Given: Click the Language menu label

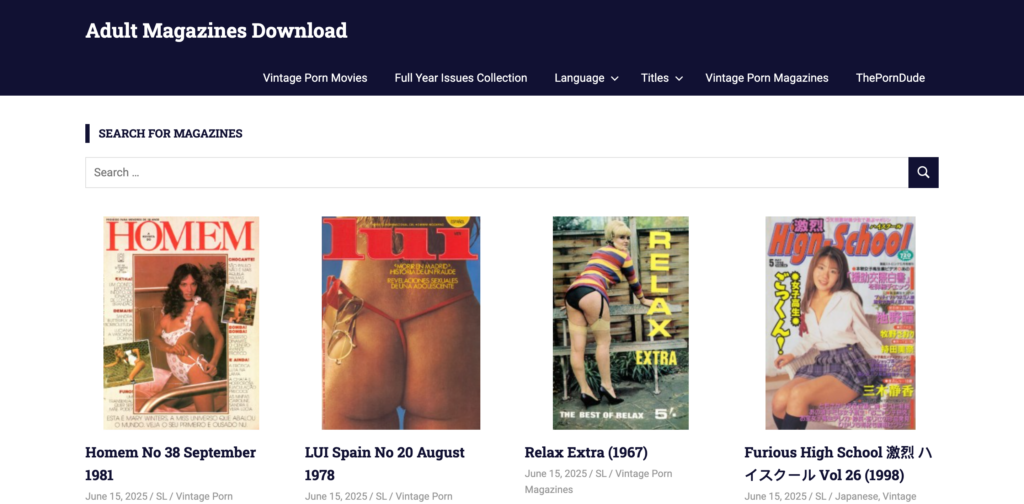Looking at the screenshot, I should 579,78.
